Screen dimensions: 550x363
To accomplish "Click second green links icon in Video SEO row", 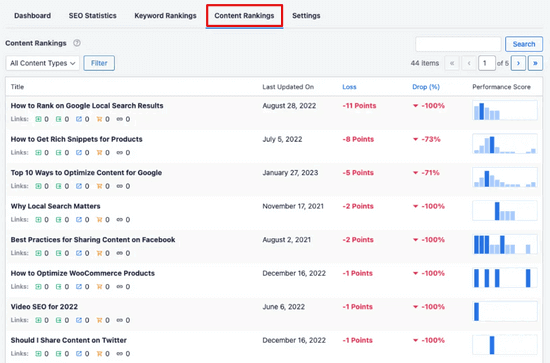I will [x=59, y=320].
